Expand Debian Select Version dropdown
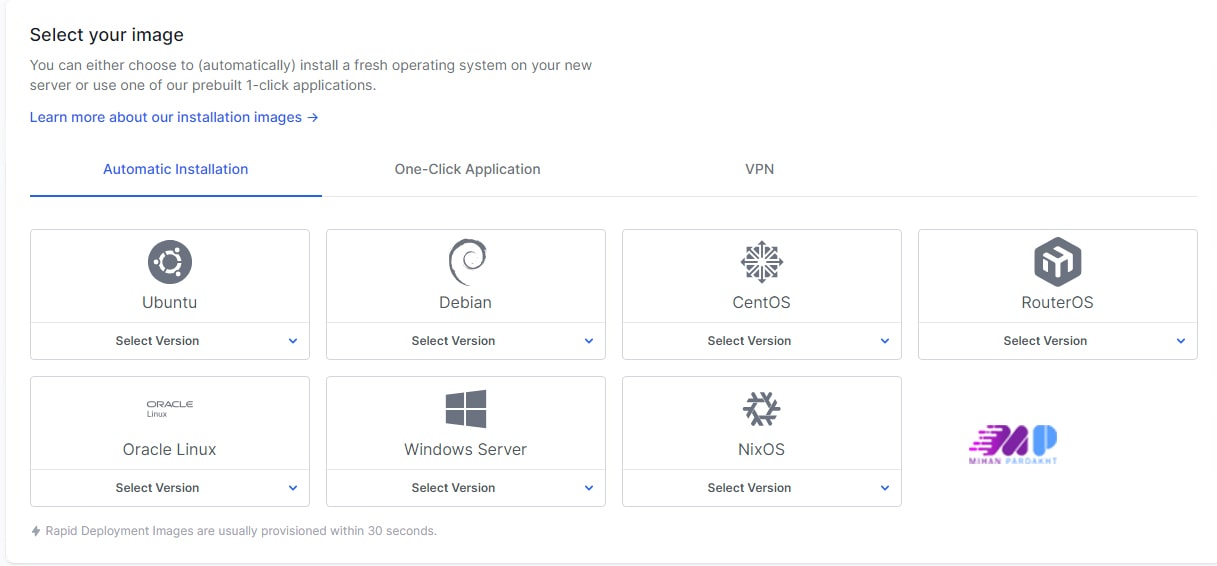The width and height of the screenshot is (1217, 566). (466, 341)
